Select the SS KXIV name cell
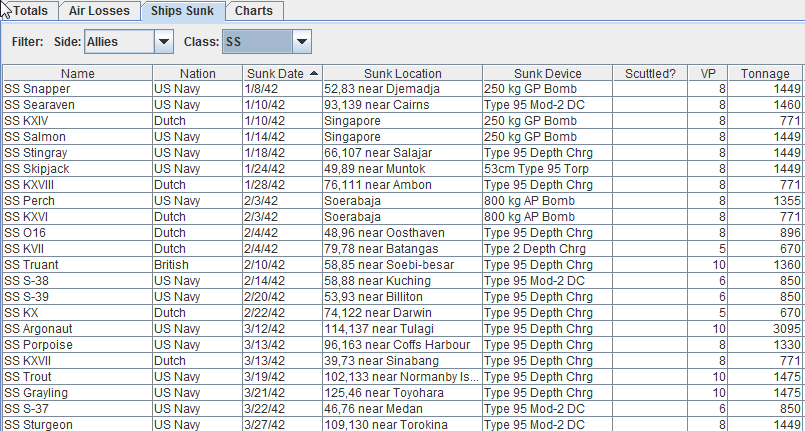 pyautogui.click(x=78, y=121)
